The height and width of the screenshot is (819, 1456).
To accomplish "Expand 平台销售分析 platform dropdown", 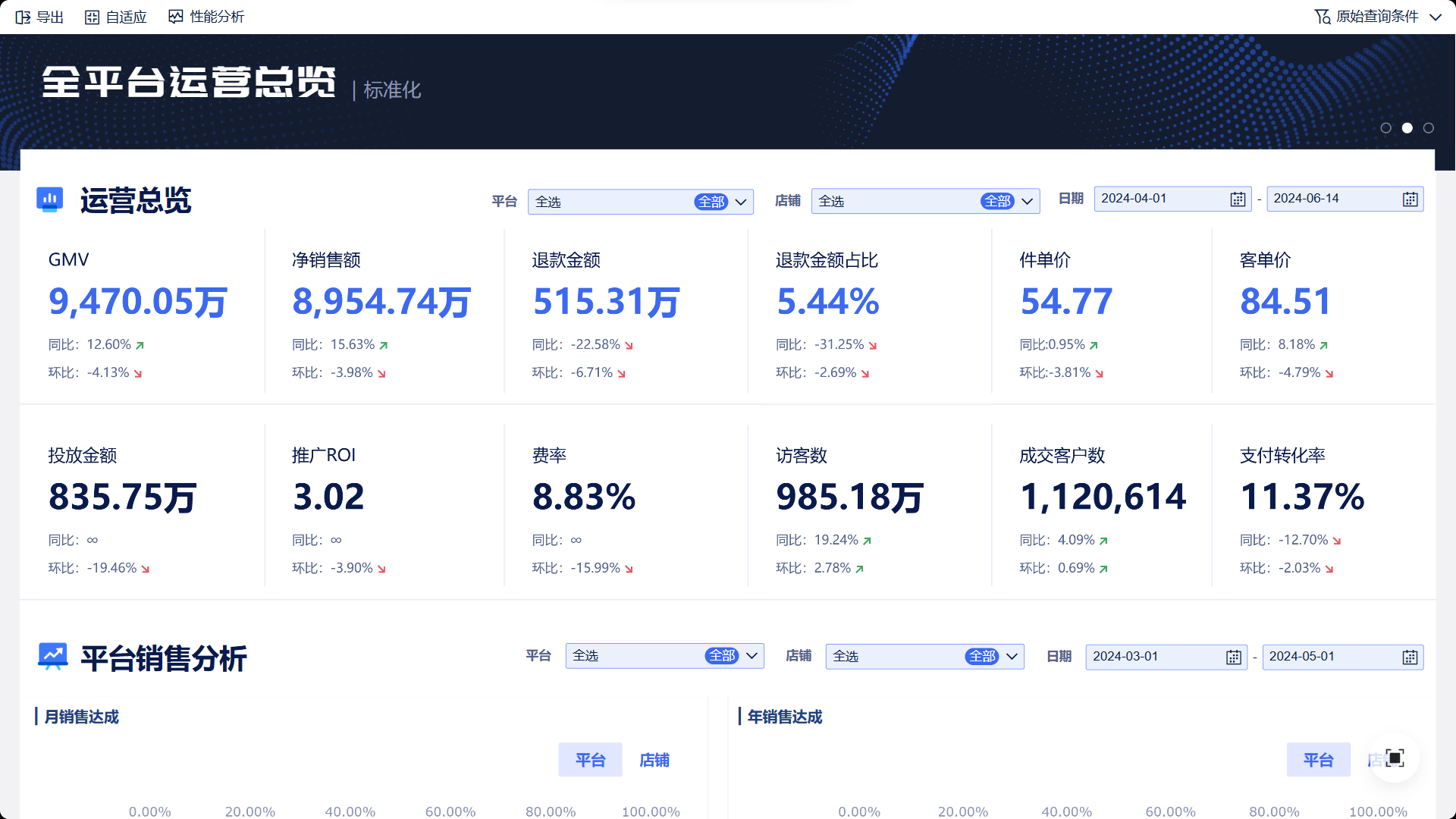I will 752,656.
